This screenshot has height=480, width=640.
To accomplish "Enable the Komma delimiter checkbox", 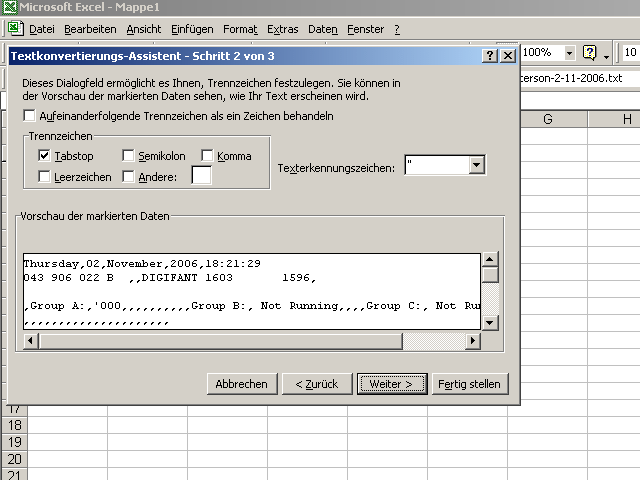I will (x=208, y=156).
